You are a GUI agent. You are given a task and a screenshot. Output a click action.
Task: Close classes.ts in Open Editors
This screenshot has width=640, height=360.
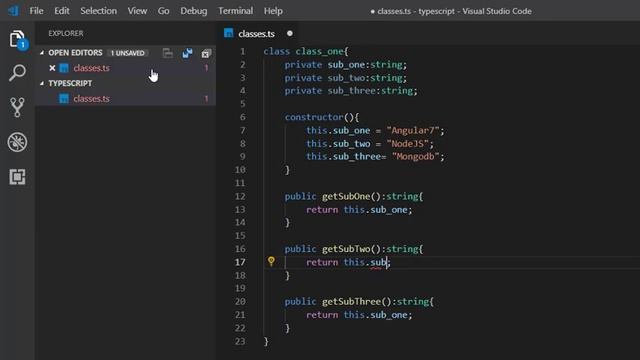(52, 68)
